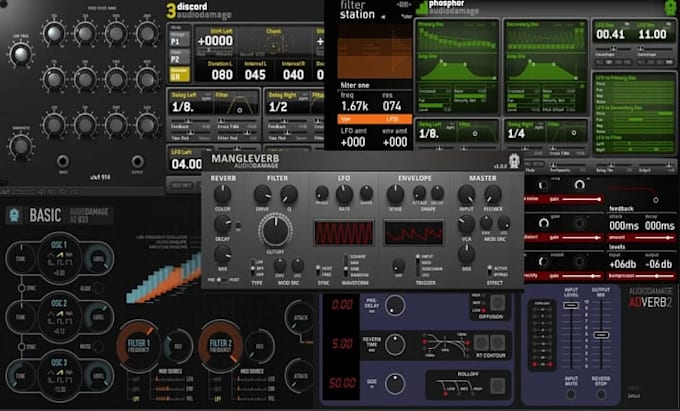The image size is (680, 411).
Task: Click the Mangleverb reverb MIX knob
Action: tap(222, 254)
